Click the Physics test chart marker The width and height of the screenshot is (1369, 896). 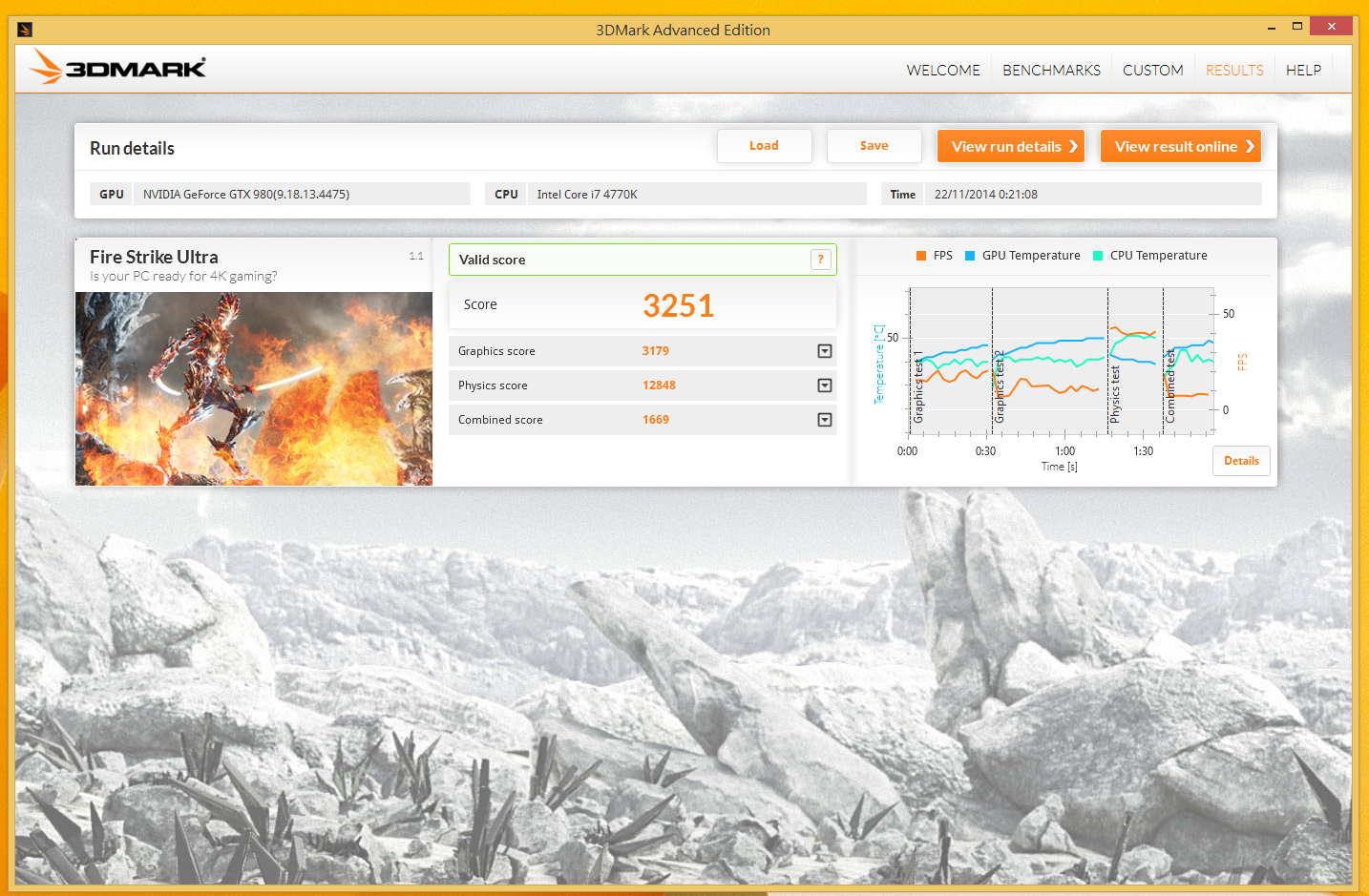1115,394
